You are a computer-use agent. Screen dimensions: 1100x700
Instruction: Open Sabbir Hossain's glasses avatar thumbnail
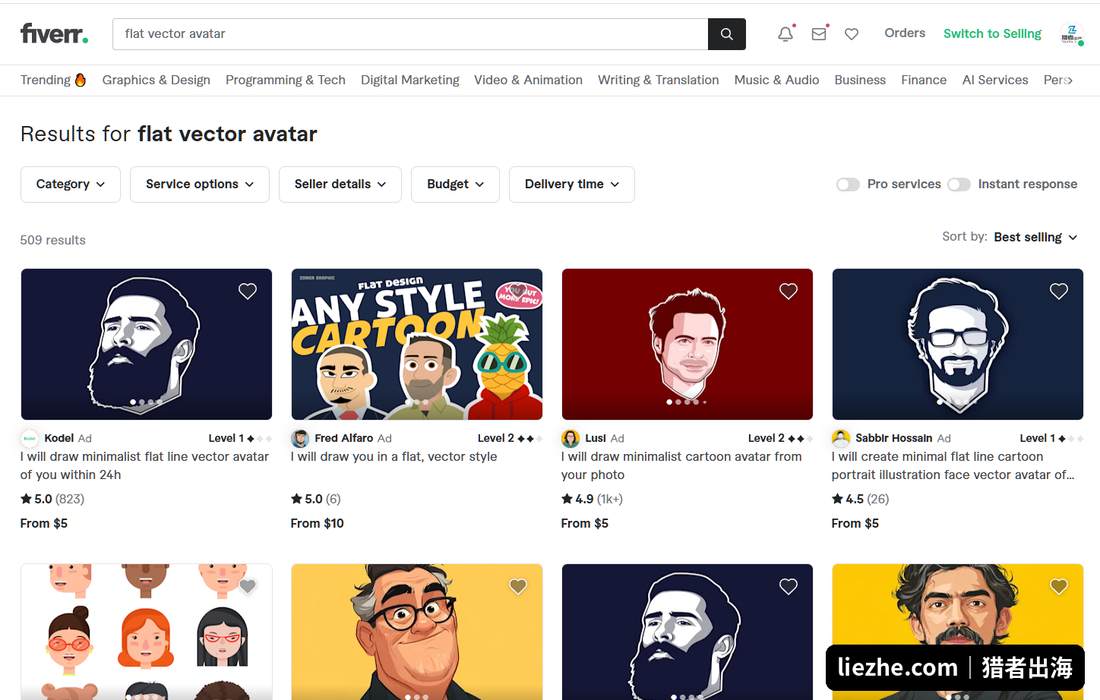click(x=958, y=344)
